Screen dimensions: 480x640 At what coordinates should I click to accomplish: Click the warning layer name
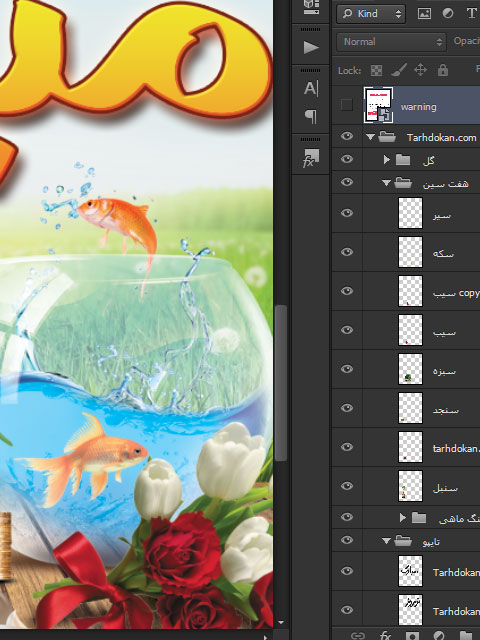418,107
